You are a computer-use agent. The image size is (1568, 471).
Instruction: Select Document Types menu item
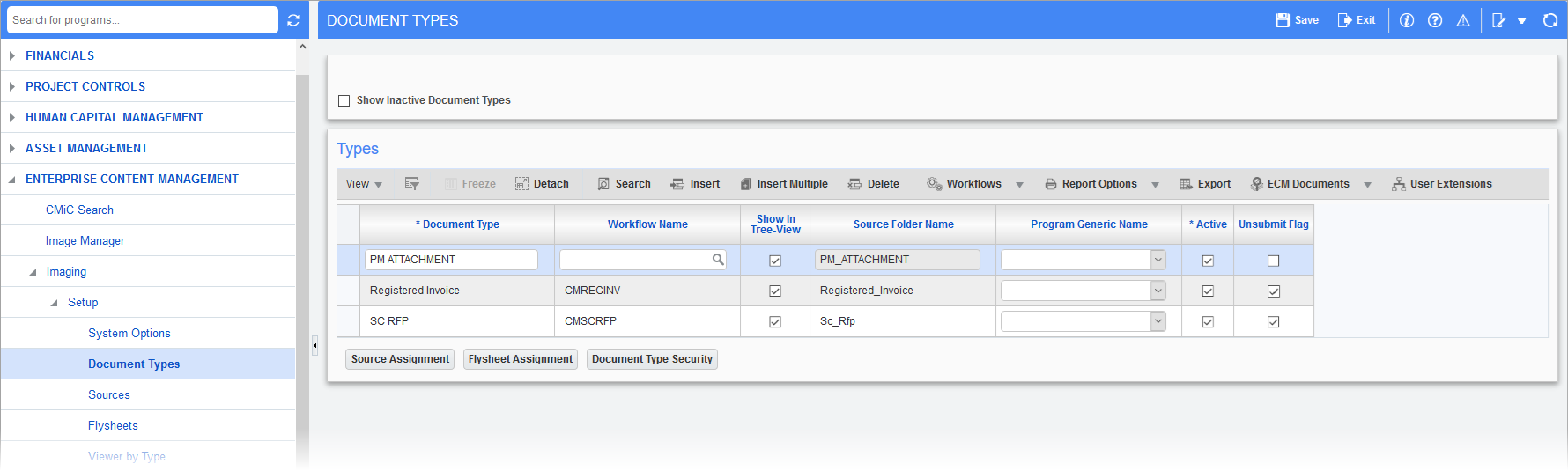point(134,364)
